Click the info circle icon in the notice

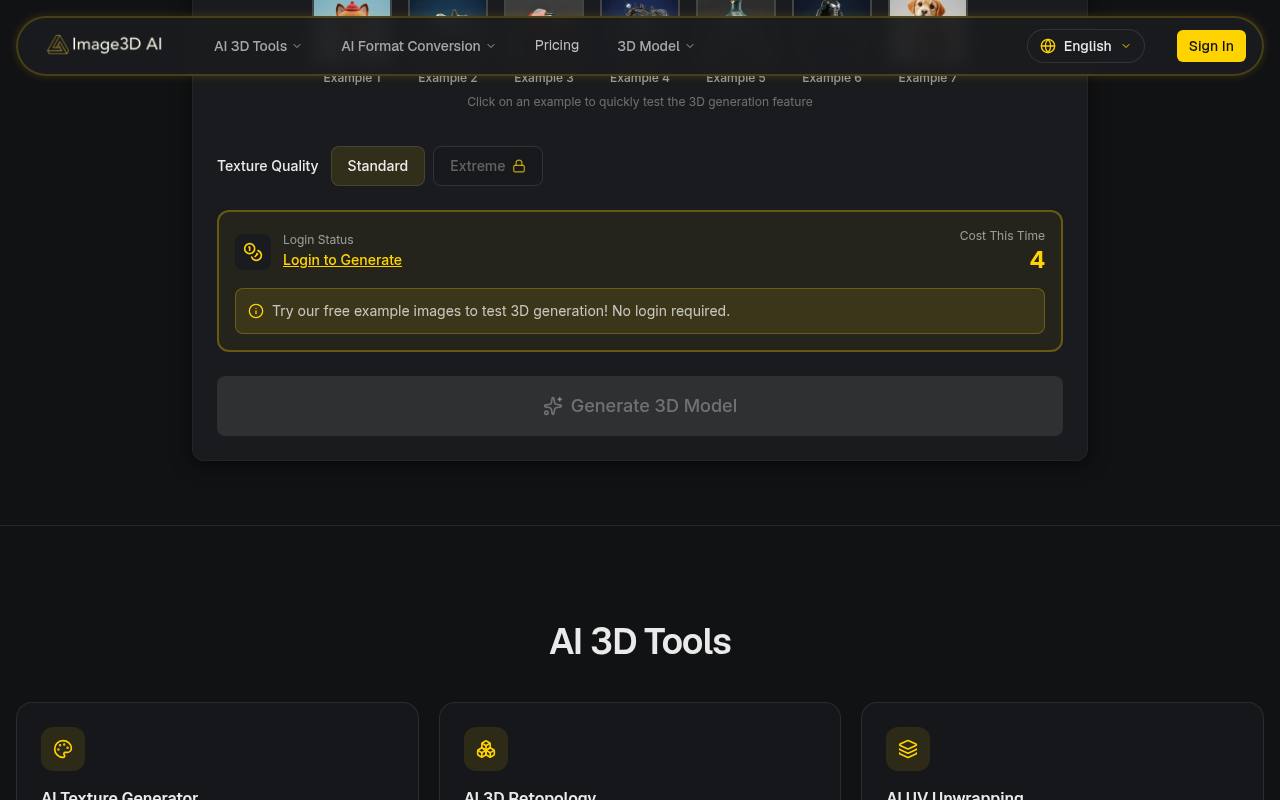click(x=256, y=311)
